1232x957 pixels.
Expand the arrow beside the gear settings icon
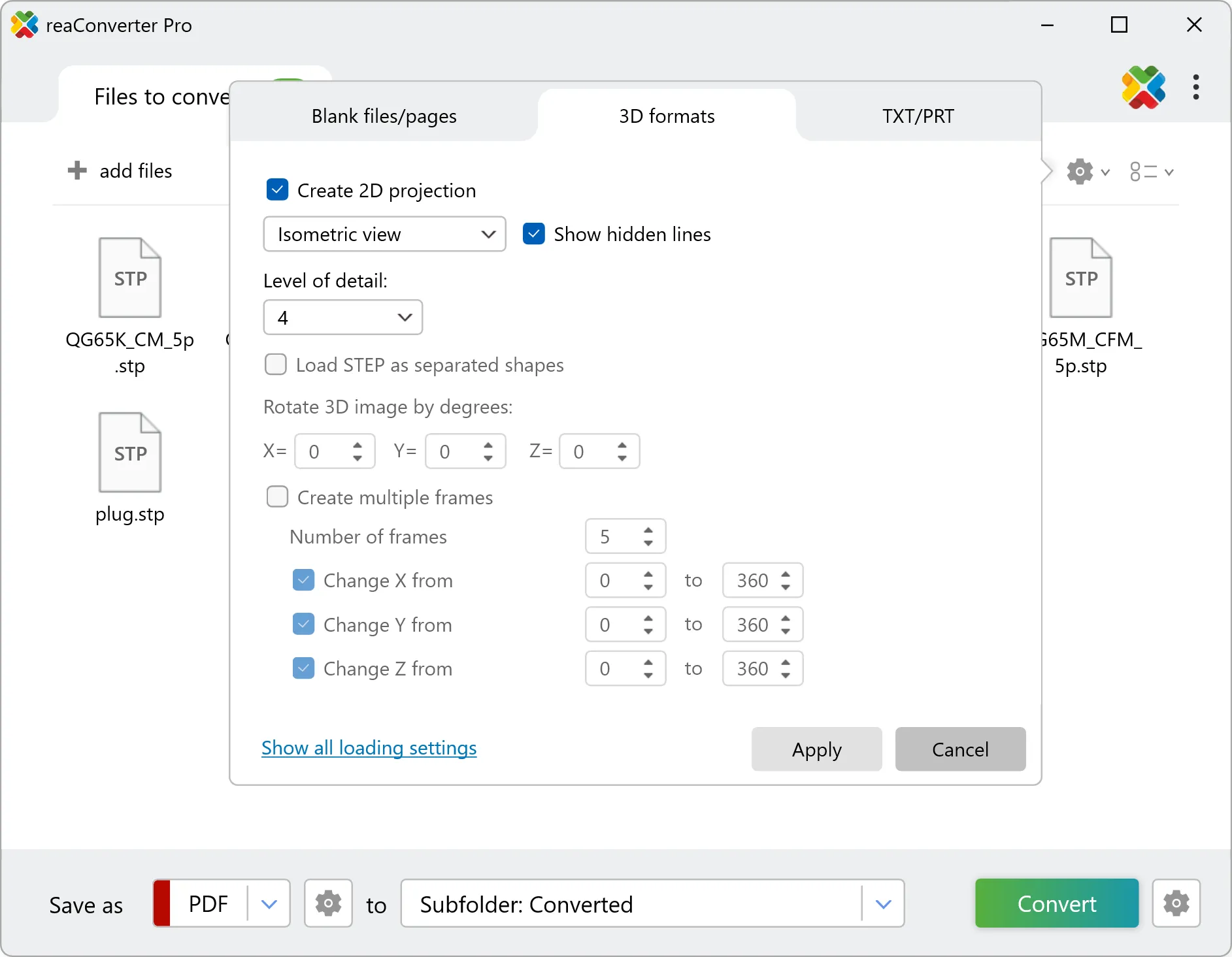(1105, 172)
